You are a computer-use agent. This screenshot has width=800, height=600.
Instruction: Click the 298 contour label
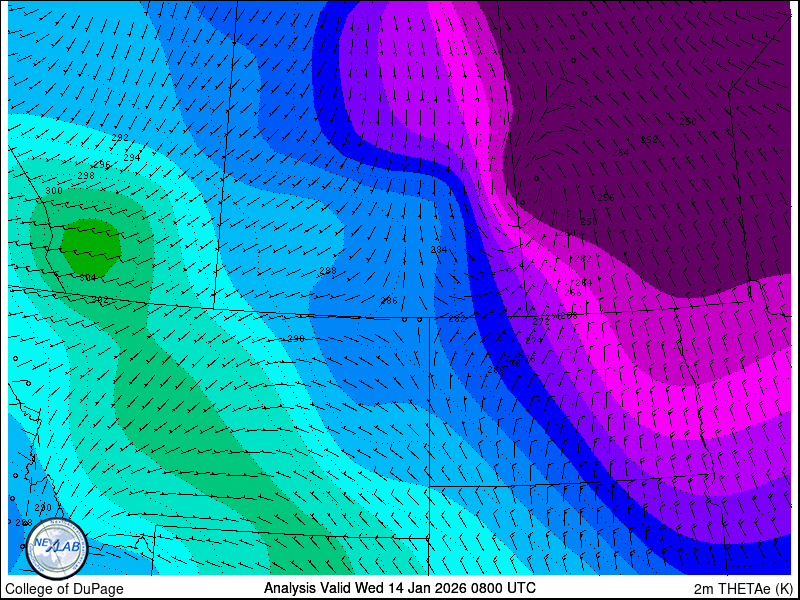pyautogui.click(x=86, y=176)
